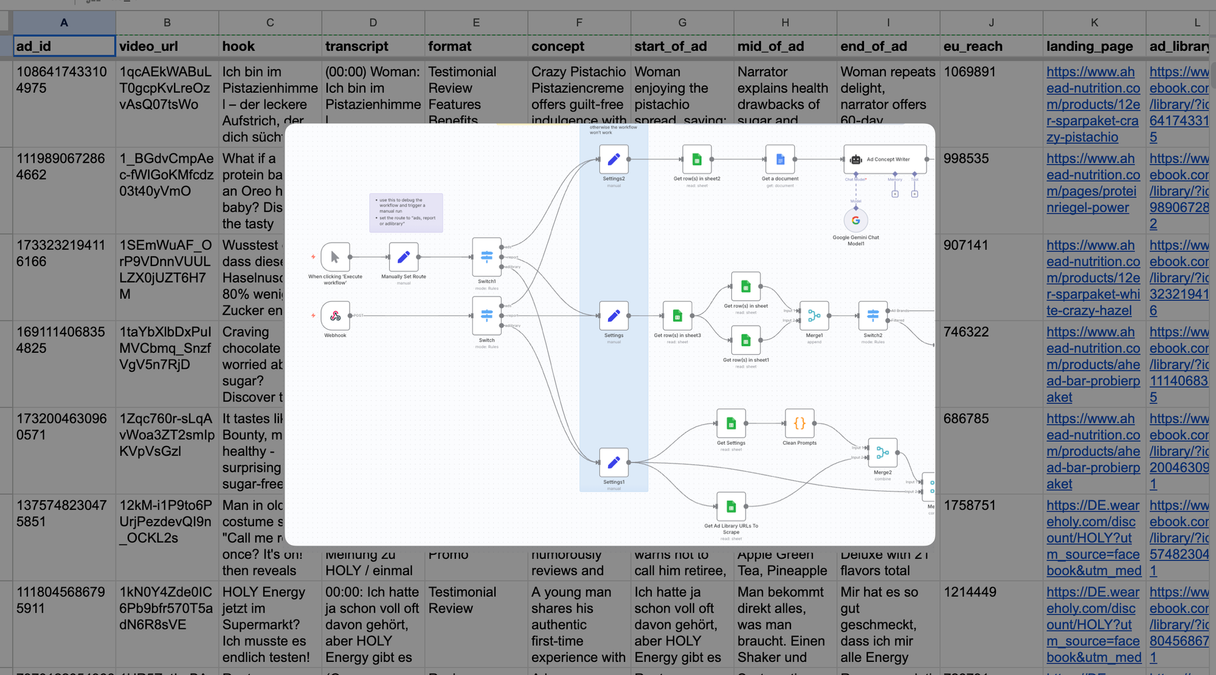Open the Get Settings sheet node
This screenshot has width=1216, height=675.
coord(731,424)
